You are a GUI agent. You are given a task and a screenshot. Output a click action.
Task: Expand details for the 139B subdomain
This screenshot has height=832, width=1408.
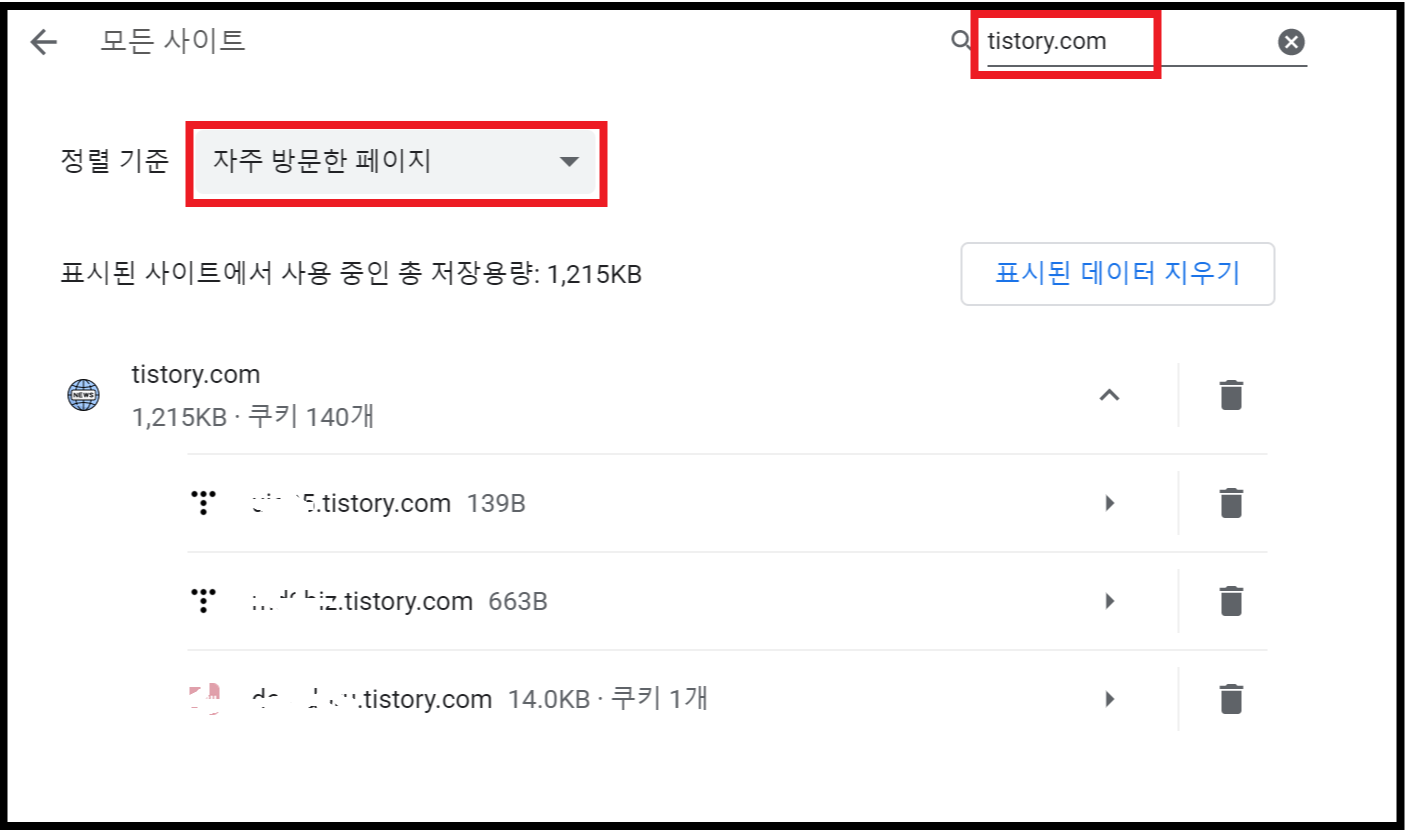(1109, 503)
